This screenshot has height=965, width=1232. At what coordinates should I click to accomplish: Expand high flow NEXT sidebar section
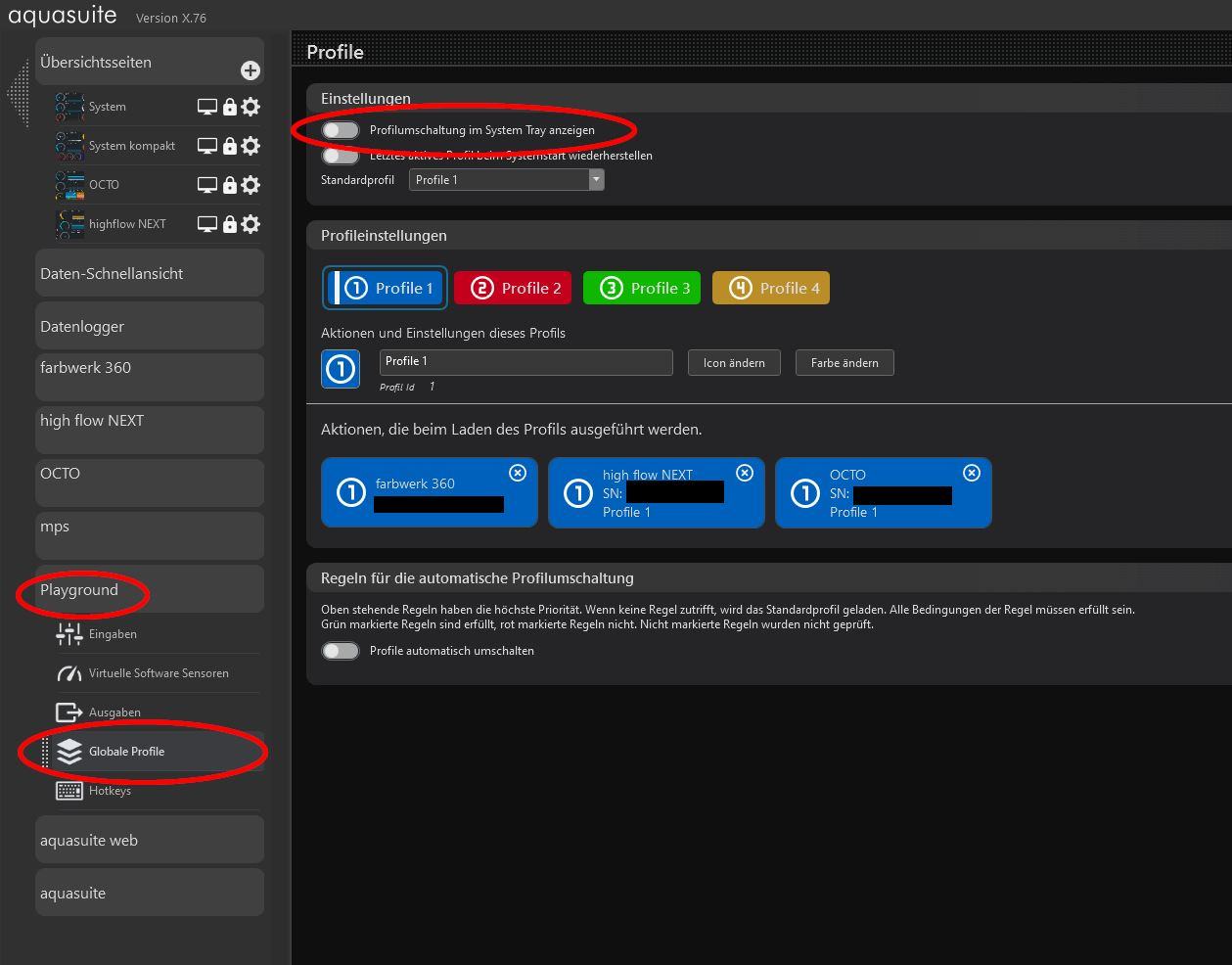[x=150, y=430]
